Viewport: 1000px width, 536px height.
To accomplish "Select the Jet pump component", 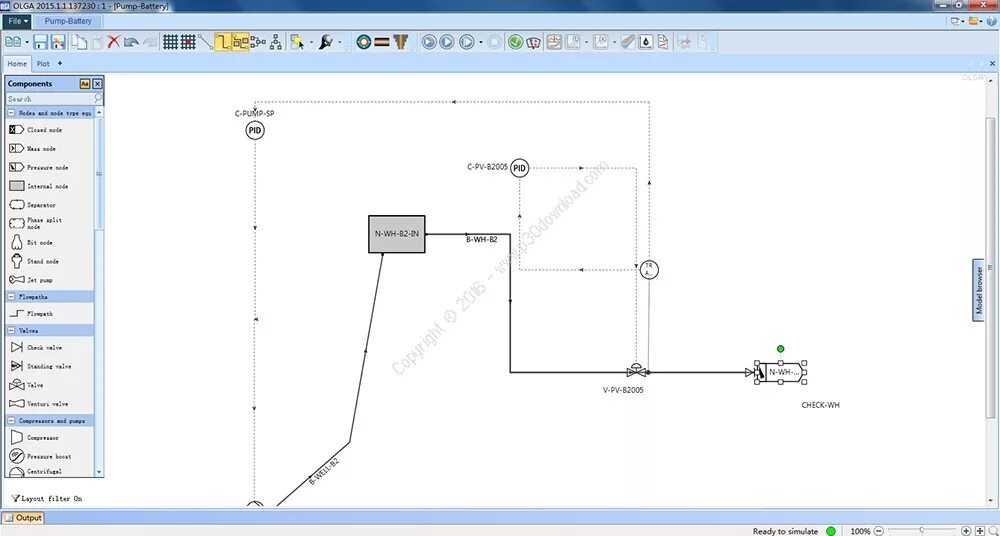I will 31,280.
